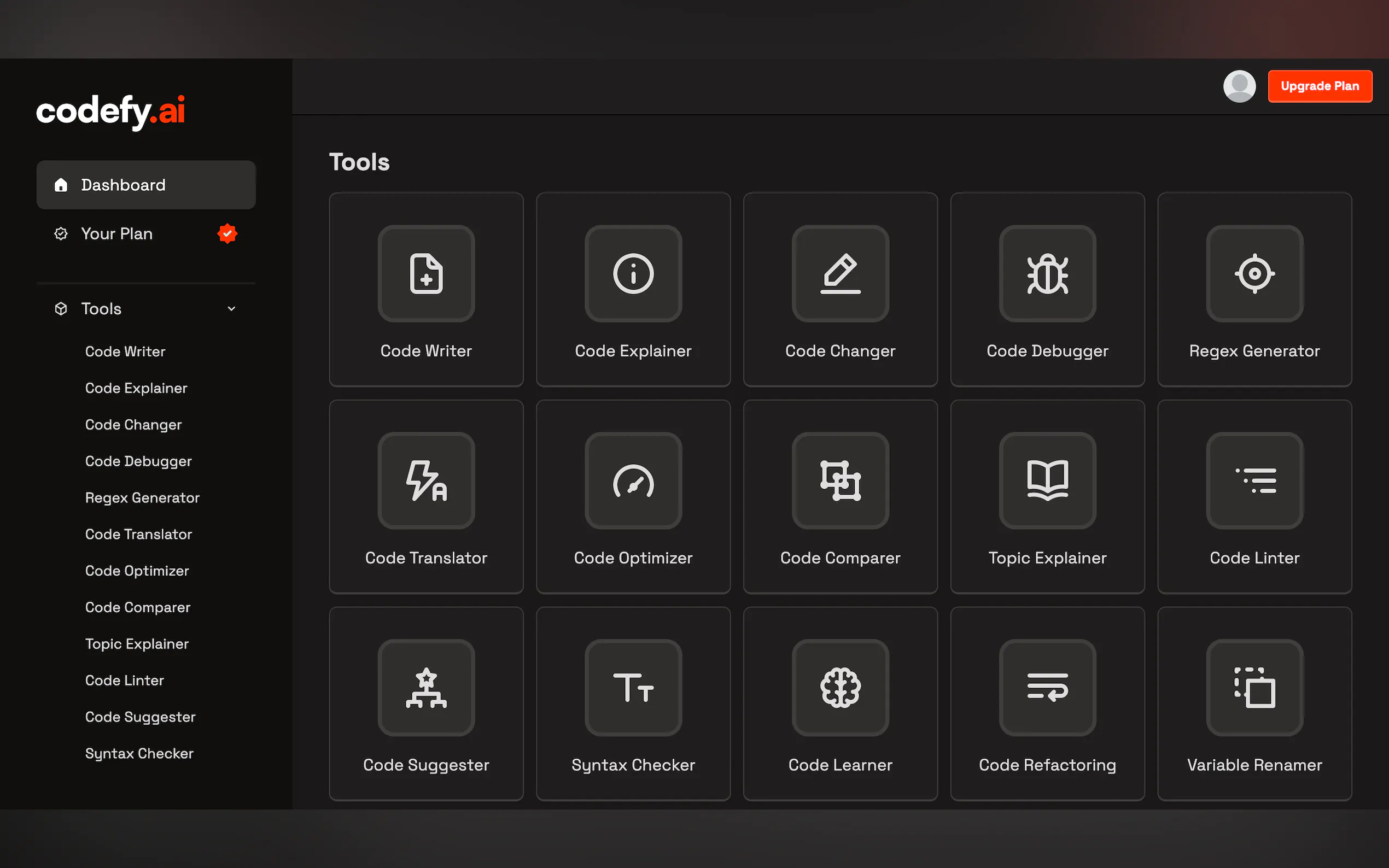Viewport: 1389px width, 868px height.
Task: Open the Code Writer file-plus icon
Action: 426,273
